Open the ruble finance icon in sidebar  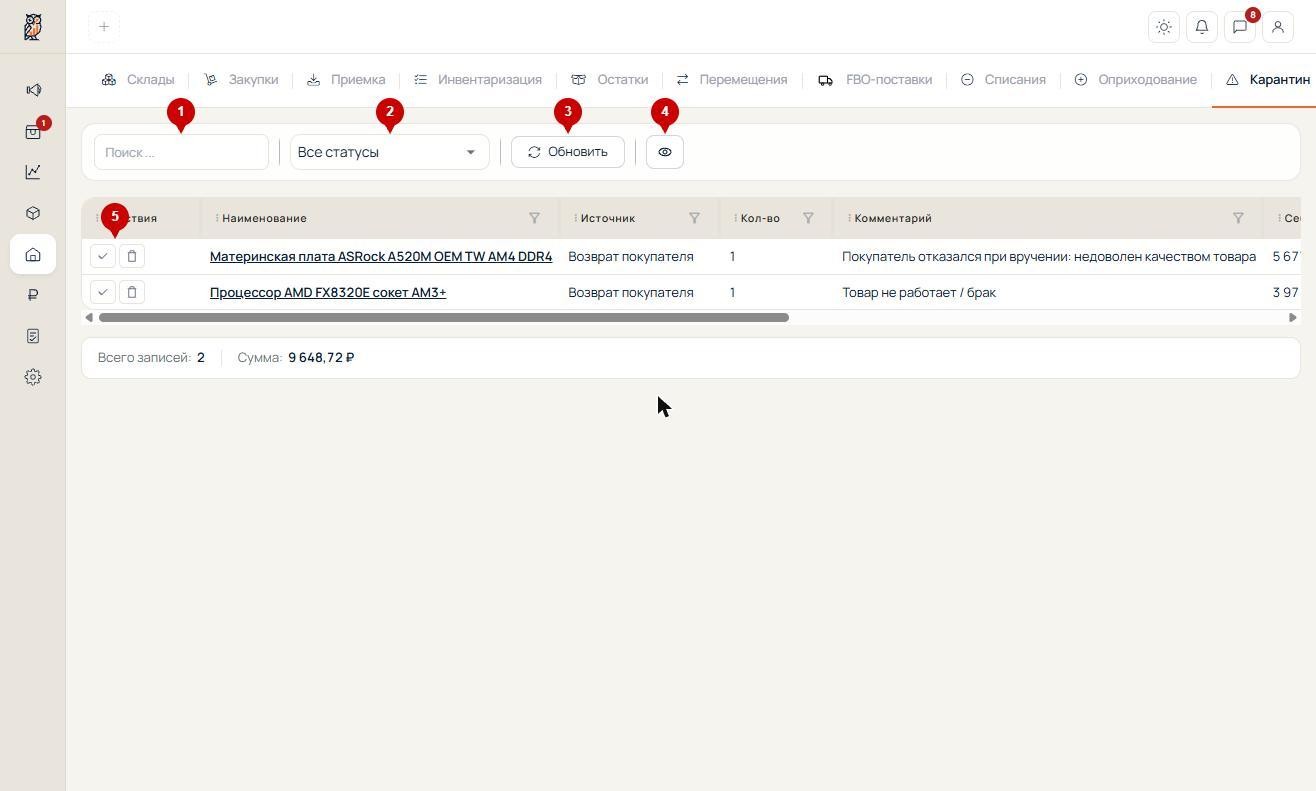click(x=33, y=295)
